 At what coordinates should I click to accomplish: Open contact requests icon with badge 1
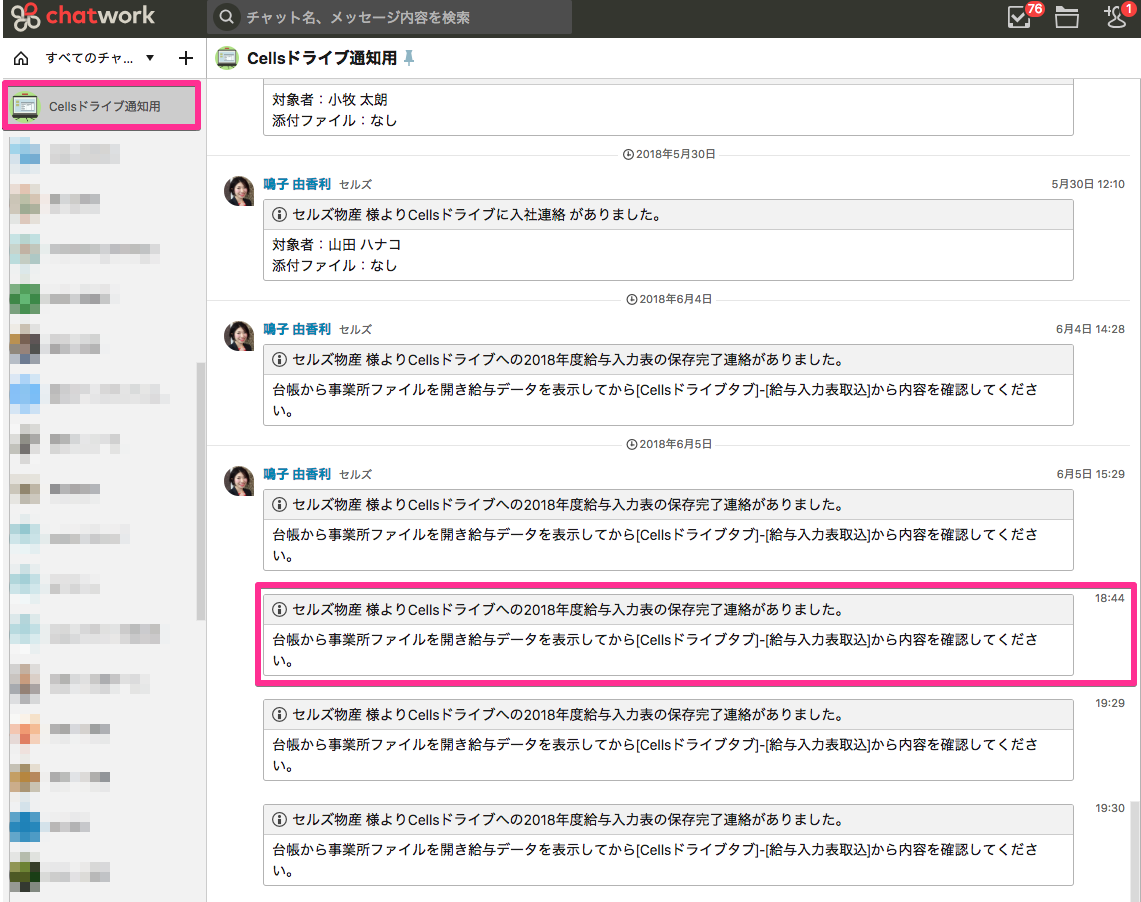pos(1115,16)
